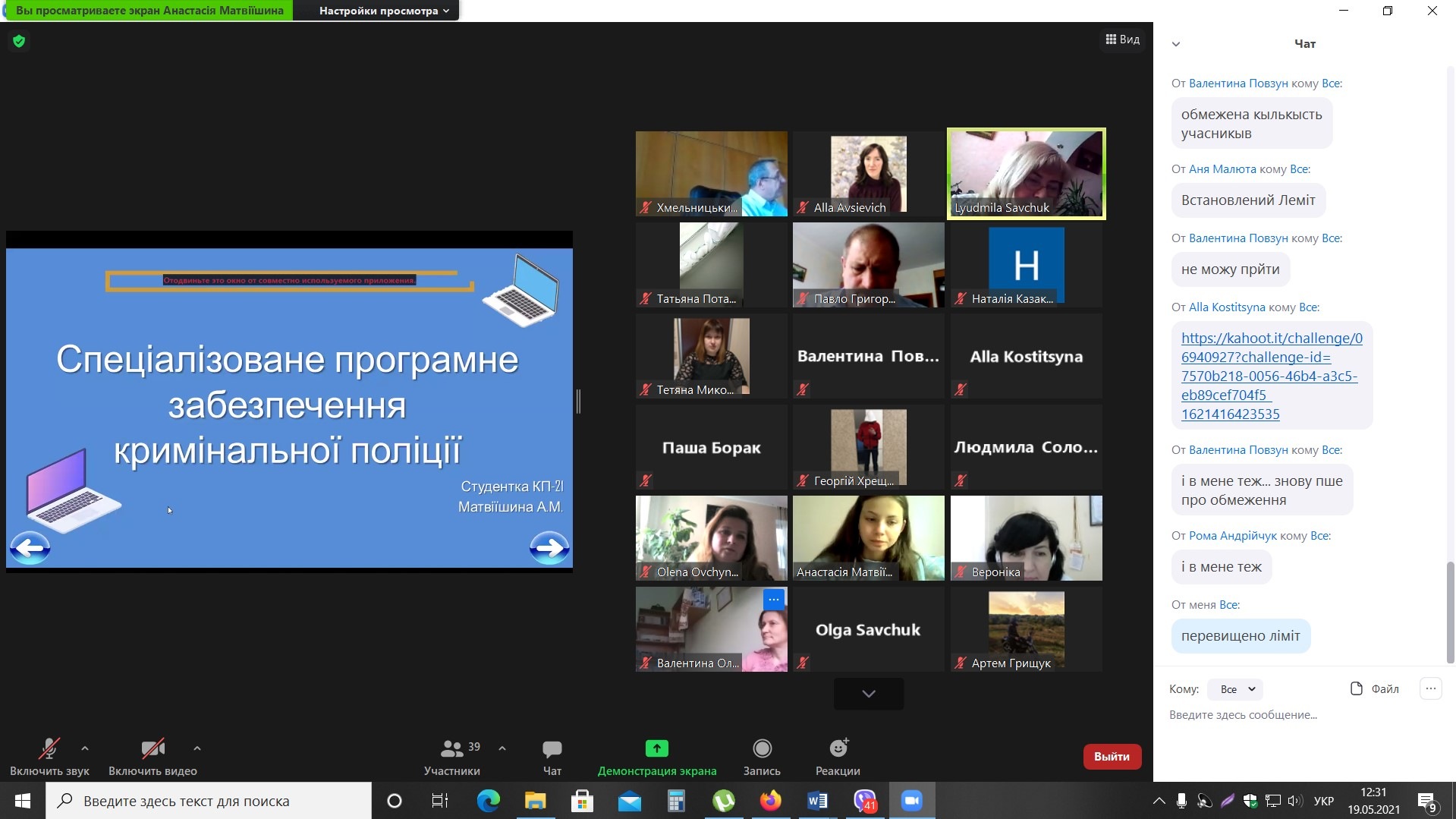Switch keyboard language УКР in system tray

point(1323,801)
